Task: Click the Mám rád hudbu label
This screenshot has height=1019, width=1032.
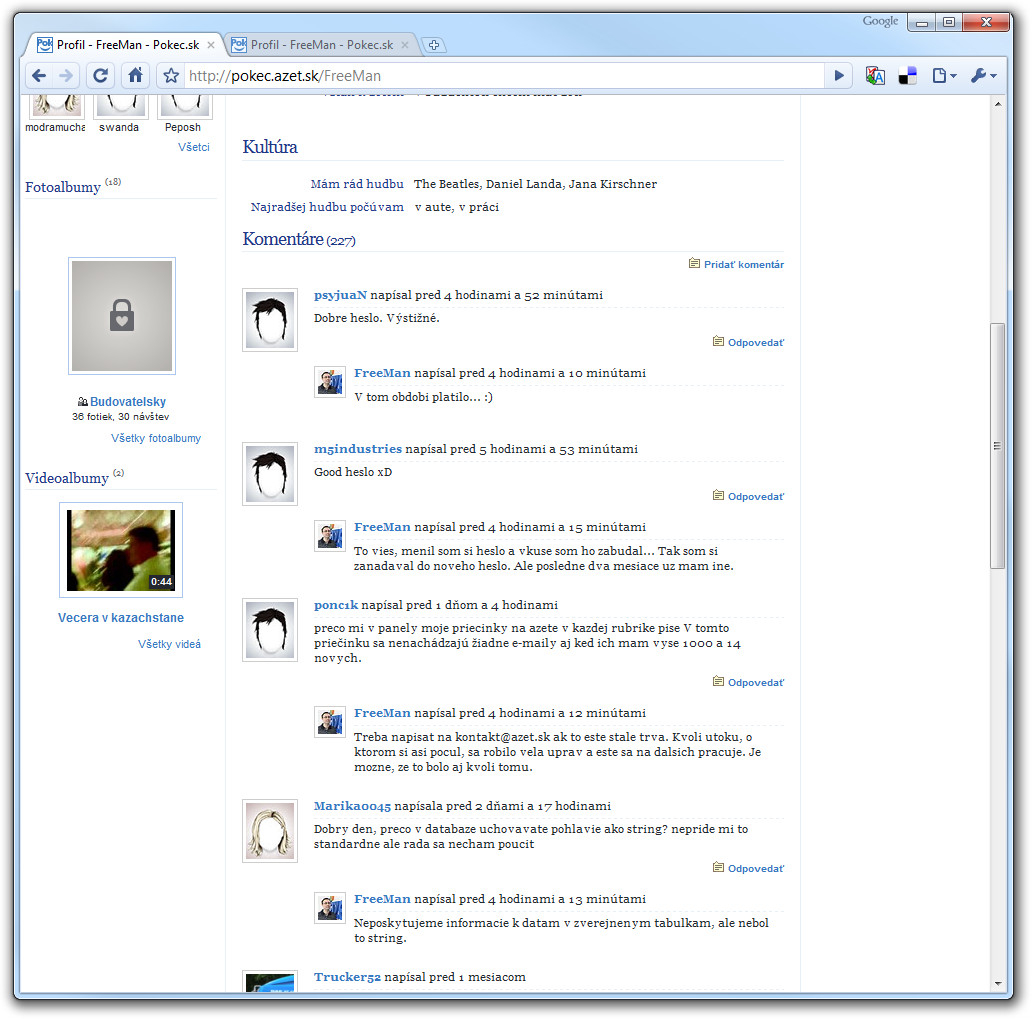Action: click(357, 184)
